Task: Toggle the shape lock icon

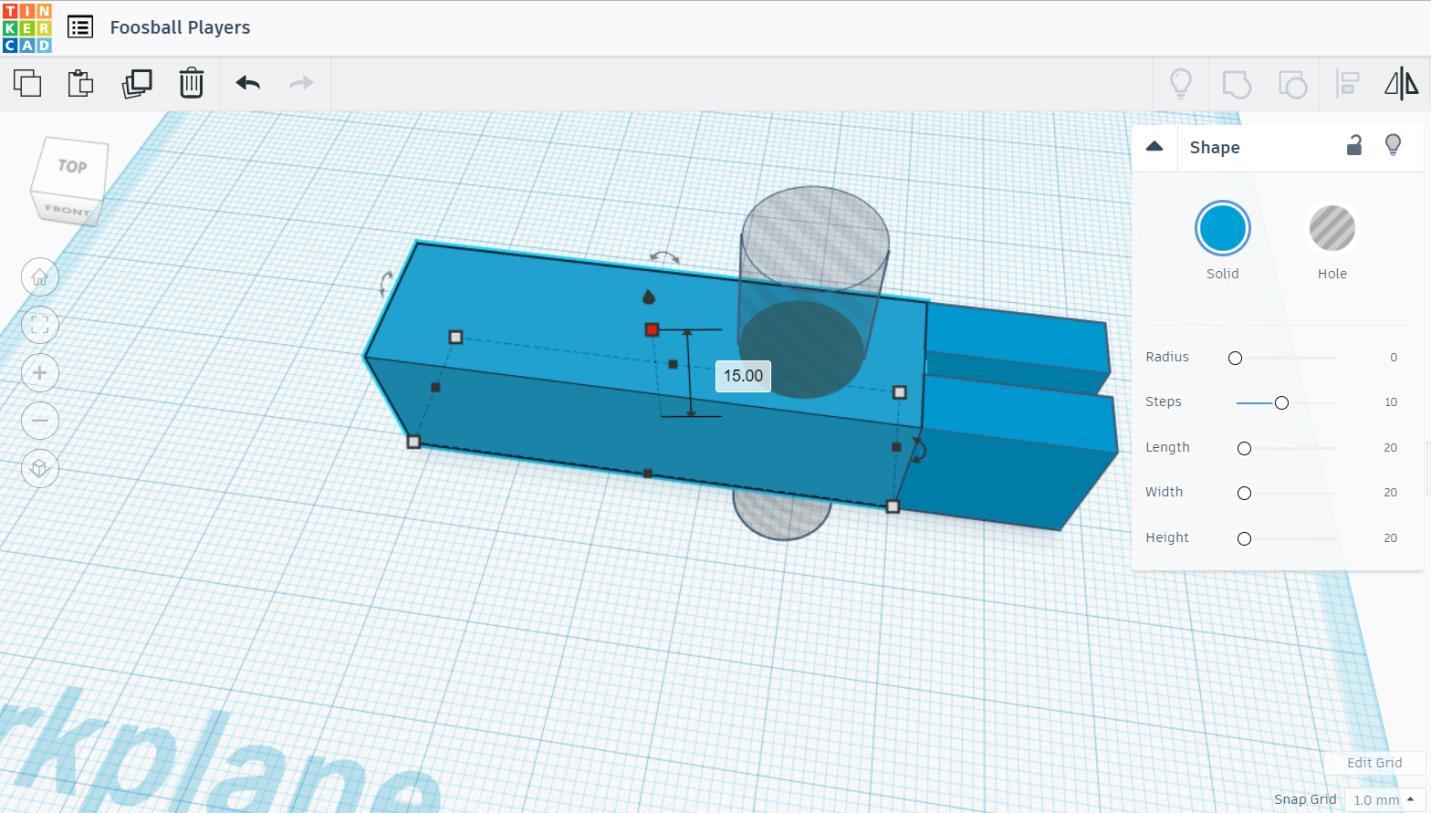Action: click(1354, 146)
